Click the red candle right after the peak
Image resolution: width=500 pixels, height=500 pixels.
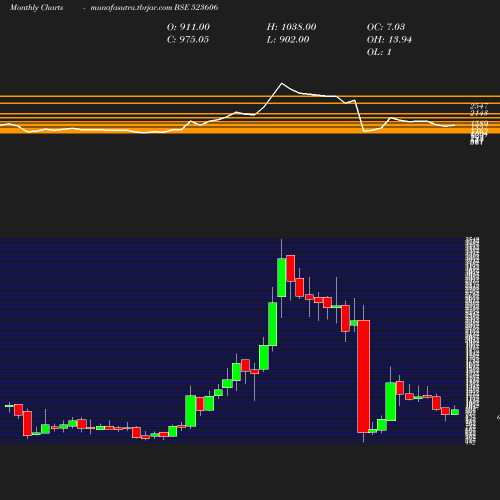tap(291, 268)
